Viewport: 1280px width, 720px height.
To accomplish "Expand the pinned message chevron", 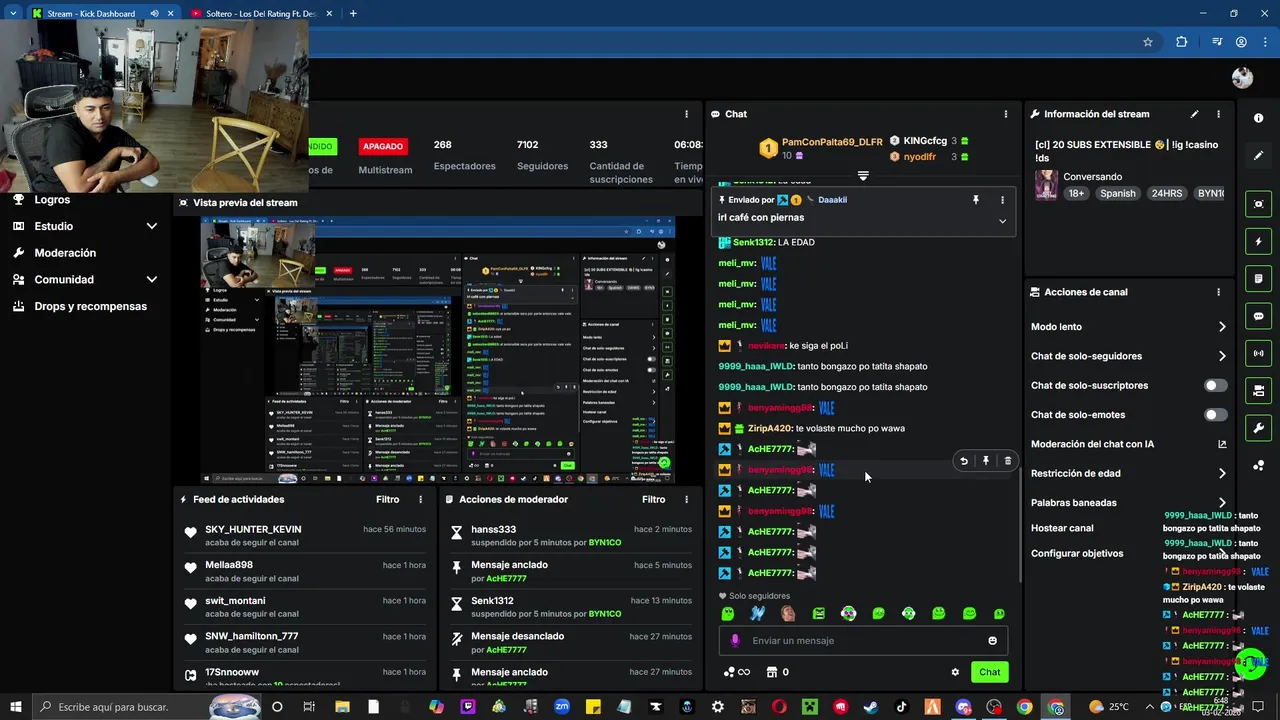I will (1002, 221).
